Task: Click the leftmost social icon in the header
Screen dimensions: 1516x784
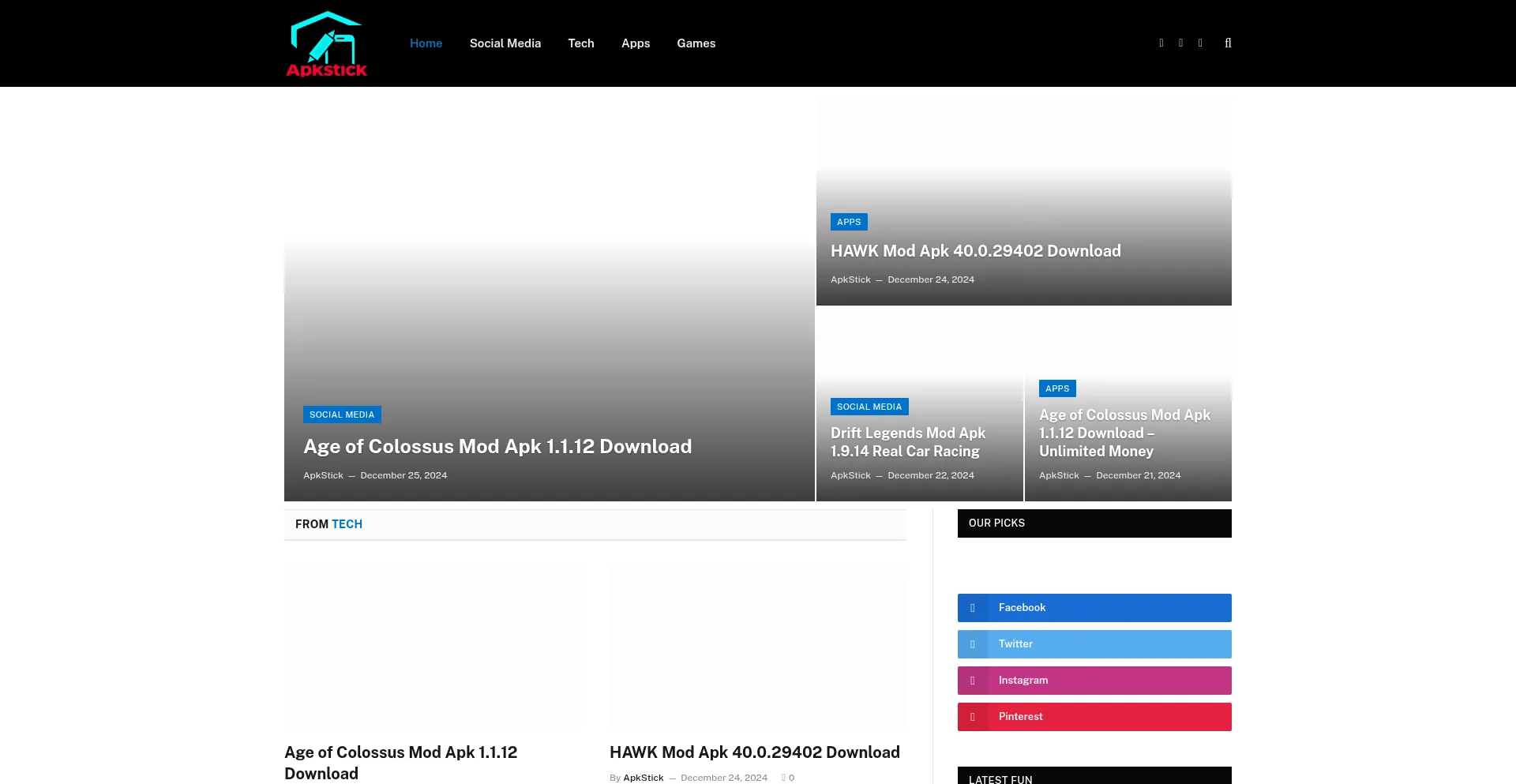Action: pos(1161,43)
